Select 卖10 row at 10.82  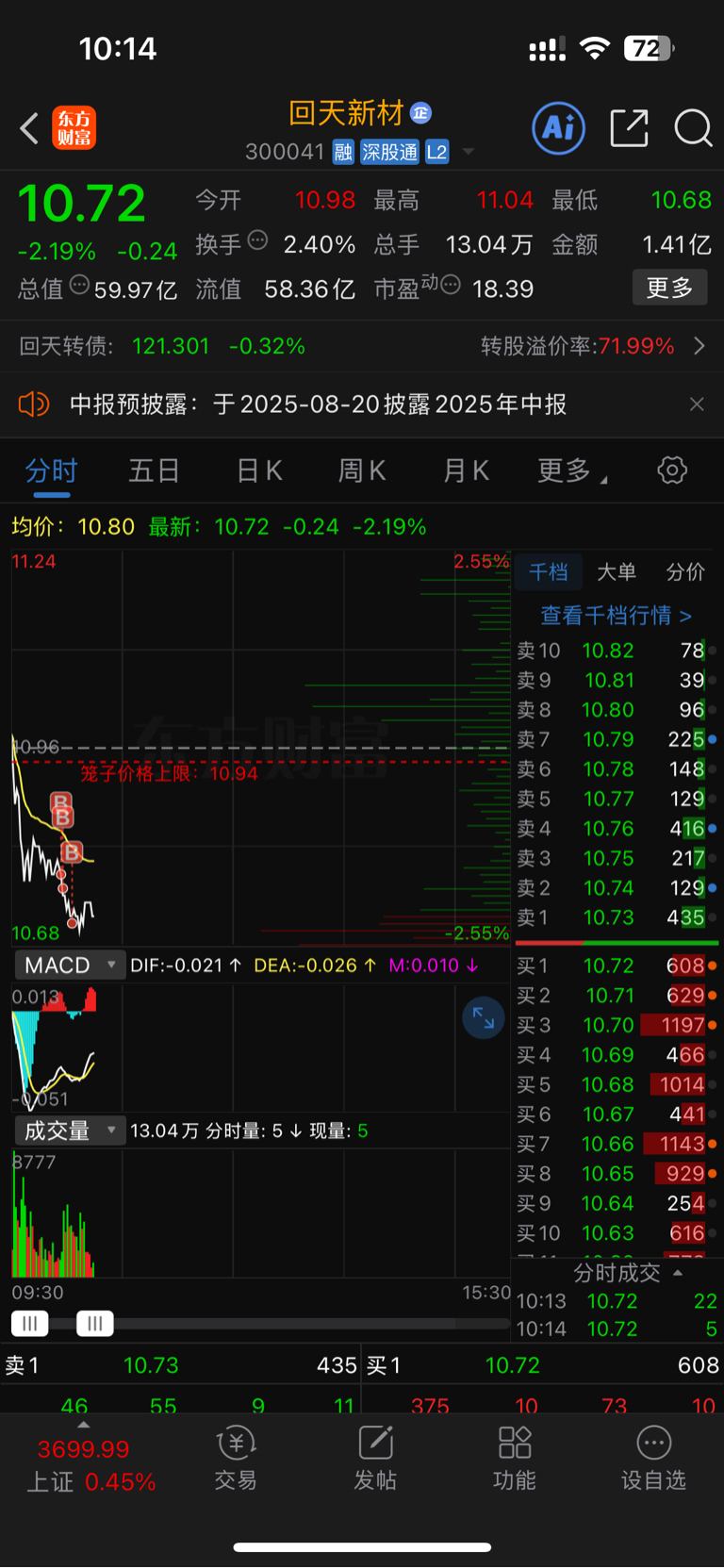[x=617, y=651]
